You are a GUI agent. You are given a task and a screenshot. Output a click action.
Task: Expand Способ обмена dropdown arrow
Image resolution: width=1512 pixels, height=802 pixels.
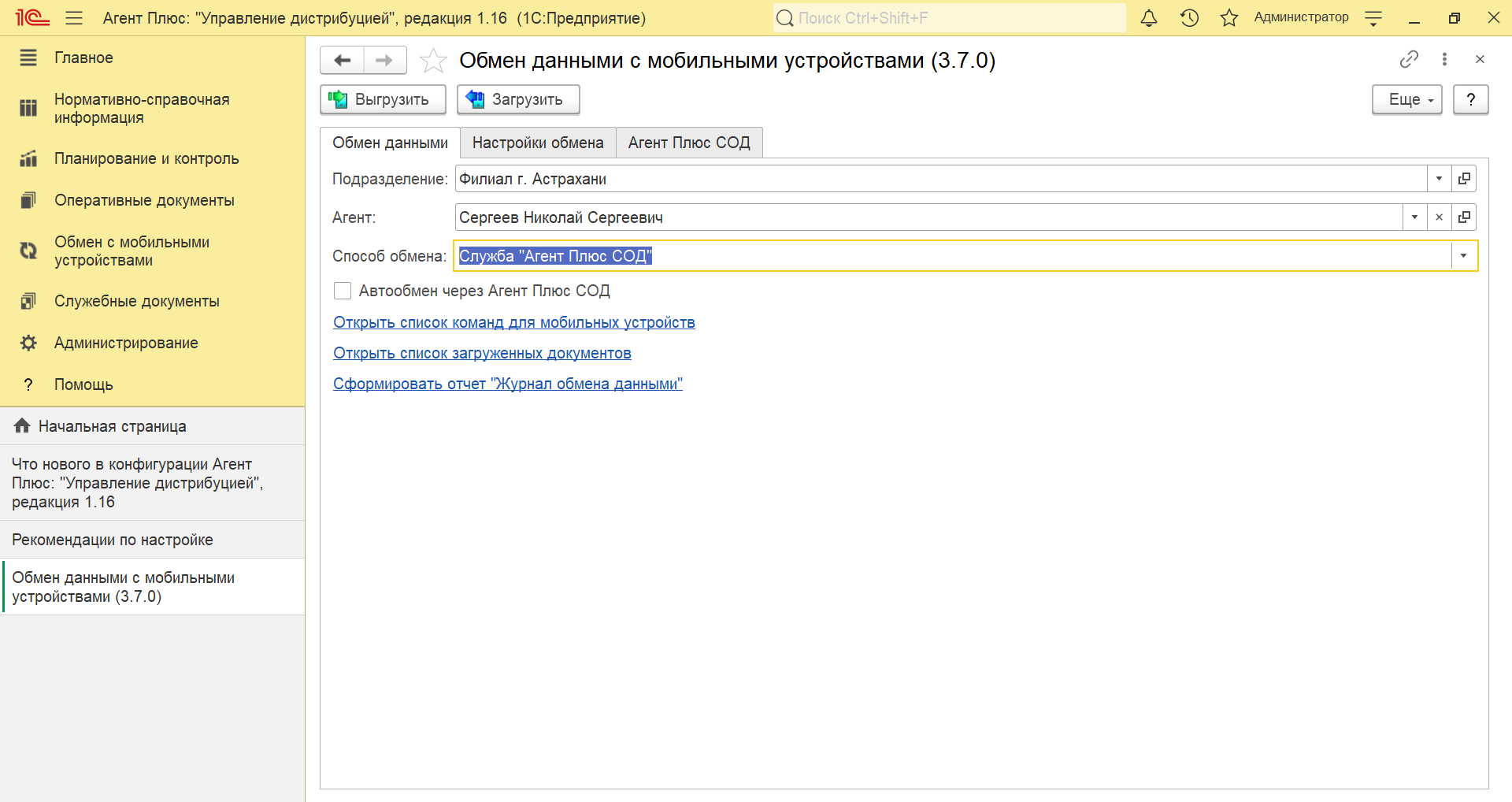click(1464, 256)
